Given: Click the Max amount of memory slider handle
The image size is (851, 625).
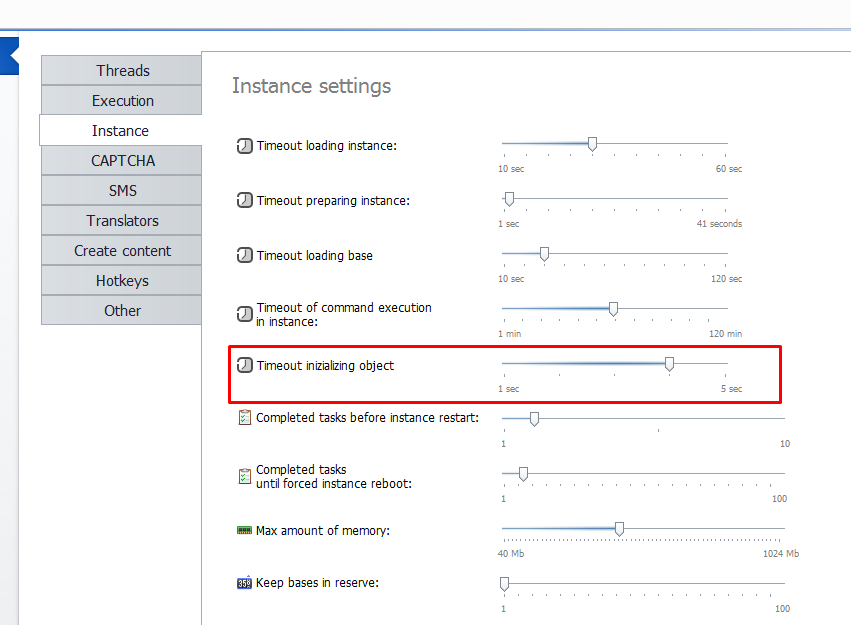Looking at the screenshot, I should (619, 528).
